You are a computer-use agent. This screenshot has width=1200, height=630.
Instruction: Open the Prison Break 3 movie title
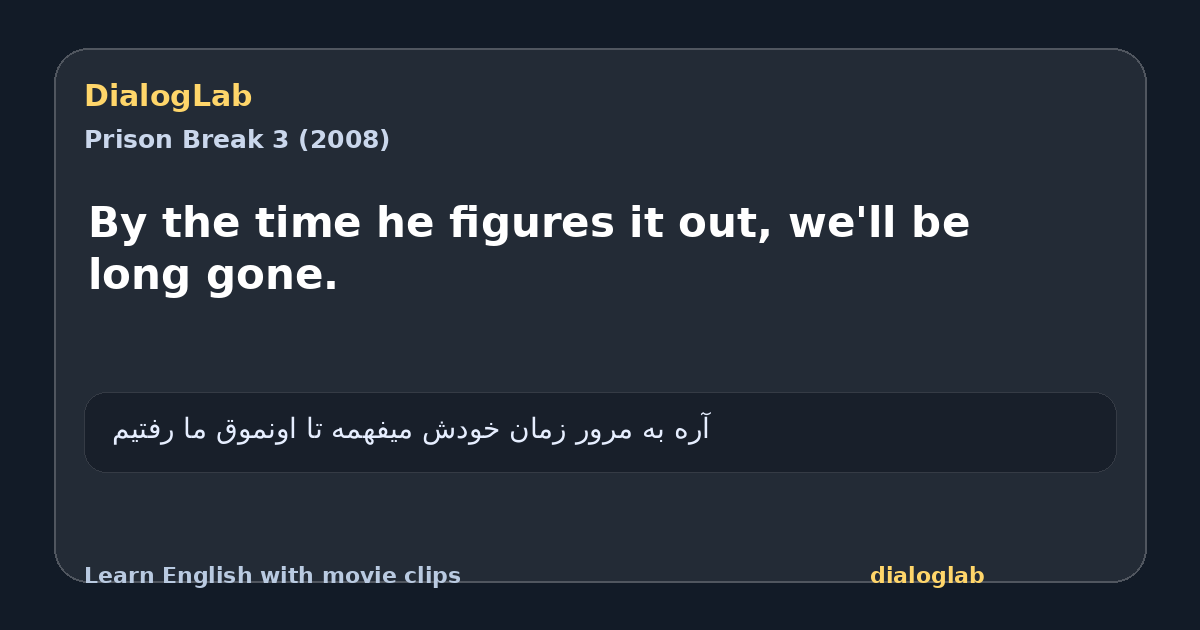point(187,140)
